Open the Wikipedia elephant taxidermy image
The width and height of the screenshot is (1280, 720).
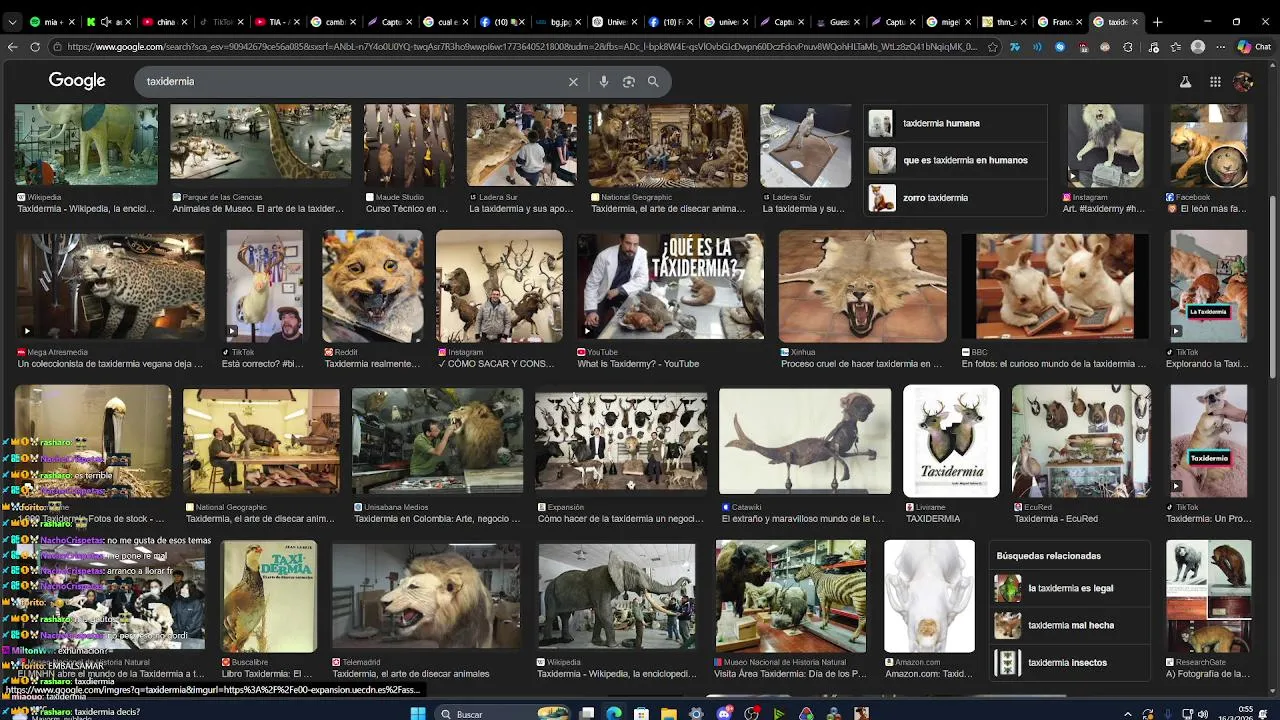click(617, 596)
